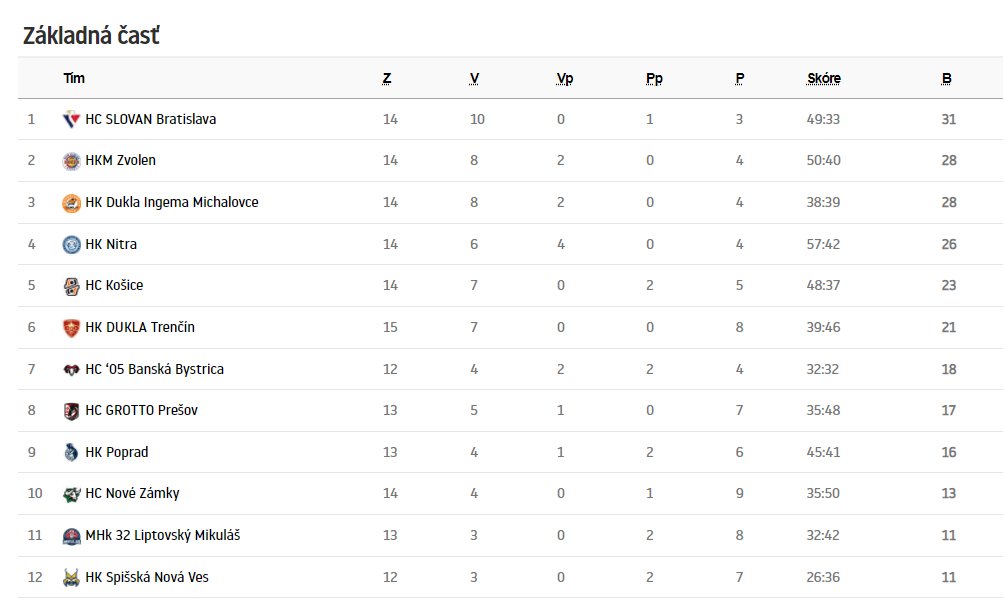Click the Tím column header
This screenshot has height=614, width=1005.
pos(74,78)
